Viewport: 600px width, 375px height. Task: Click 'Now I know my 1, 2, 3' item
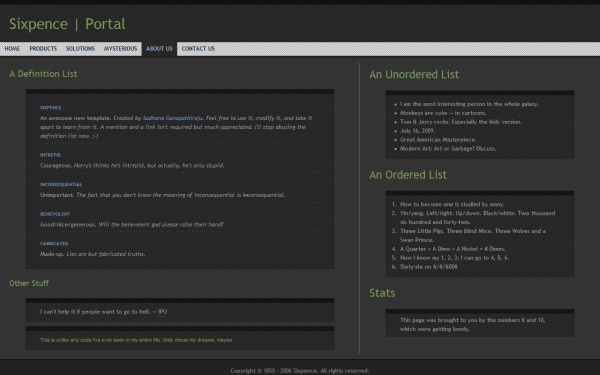(454, 258)
